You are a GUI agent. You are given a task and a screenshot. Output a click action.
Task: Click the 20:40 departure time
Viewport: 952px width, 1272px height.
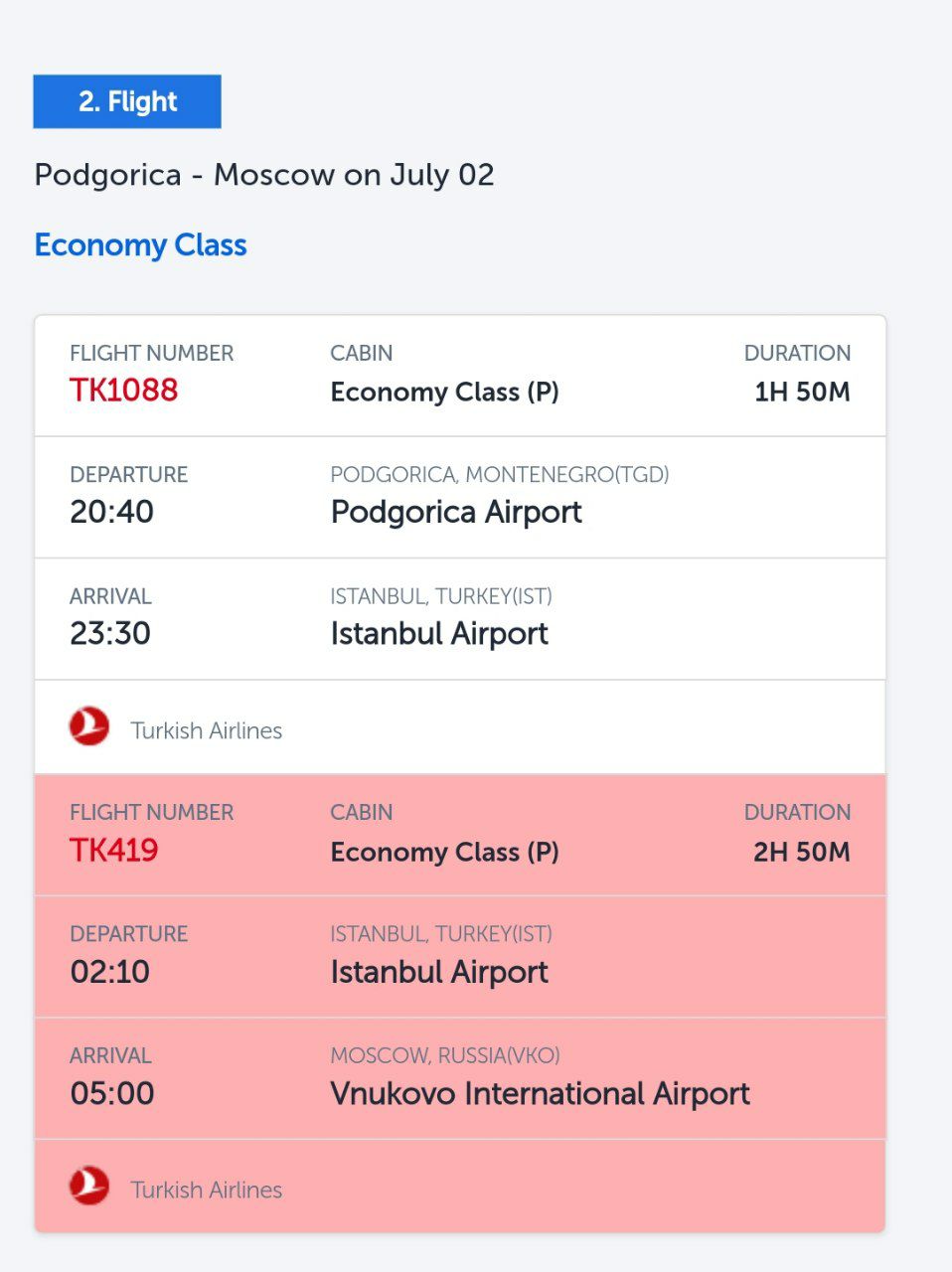[x=111, y=512]
